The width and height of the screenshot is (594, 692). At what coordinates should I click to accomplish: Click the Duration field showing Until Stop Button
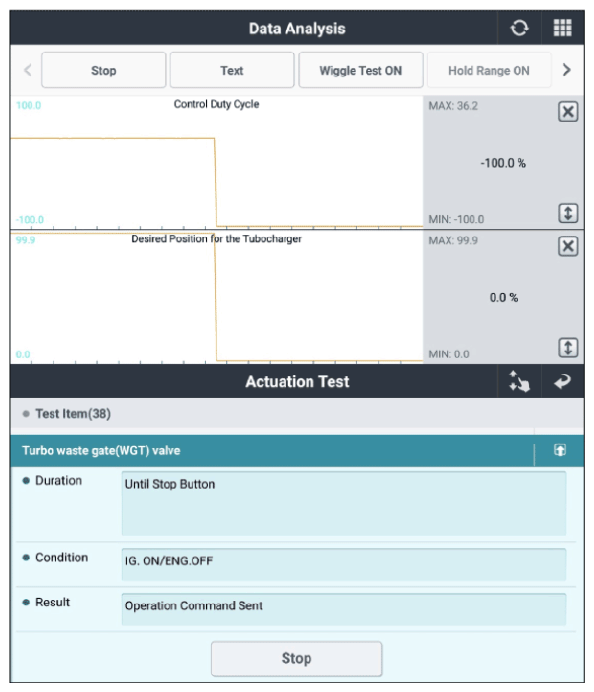click(x=344, y=504)
